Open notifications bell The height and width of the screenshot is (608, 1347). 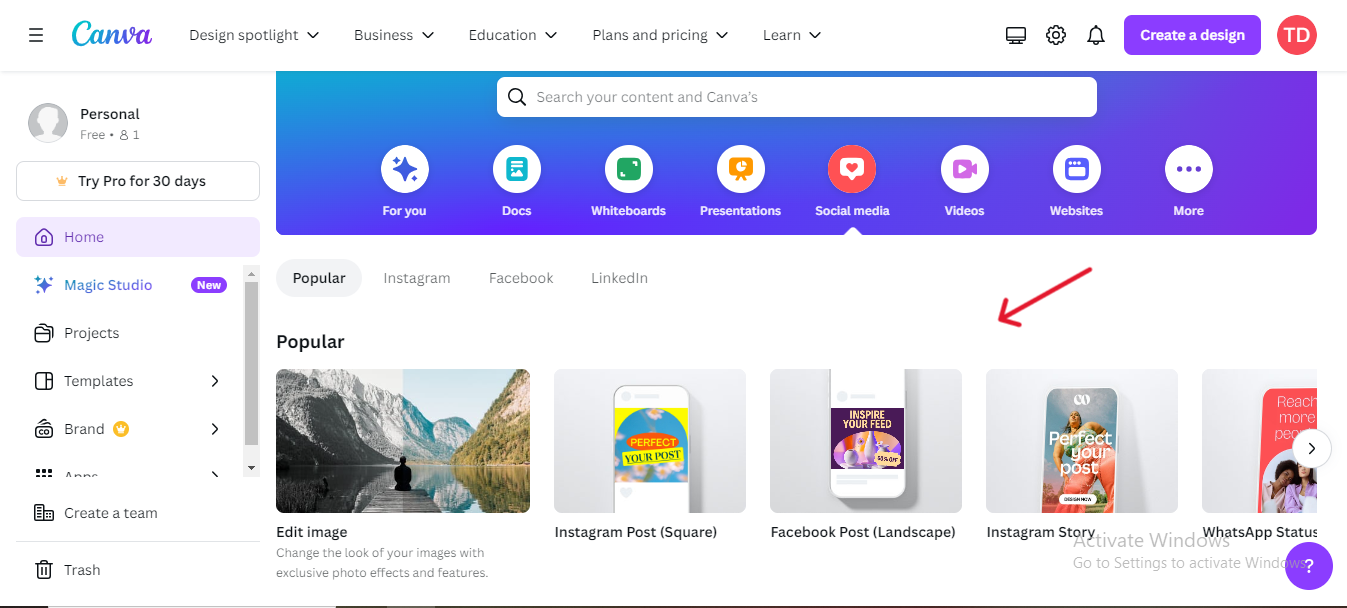point(1096,35)
